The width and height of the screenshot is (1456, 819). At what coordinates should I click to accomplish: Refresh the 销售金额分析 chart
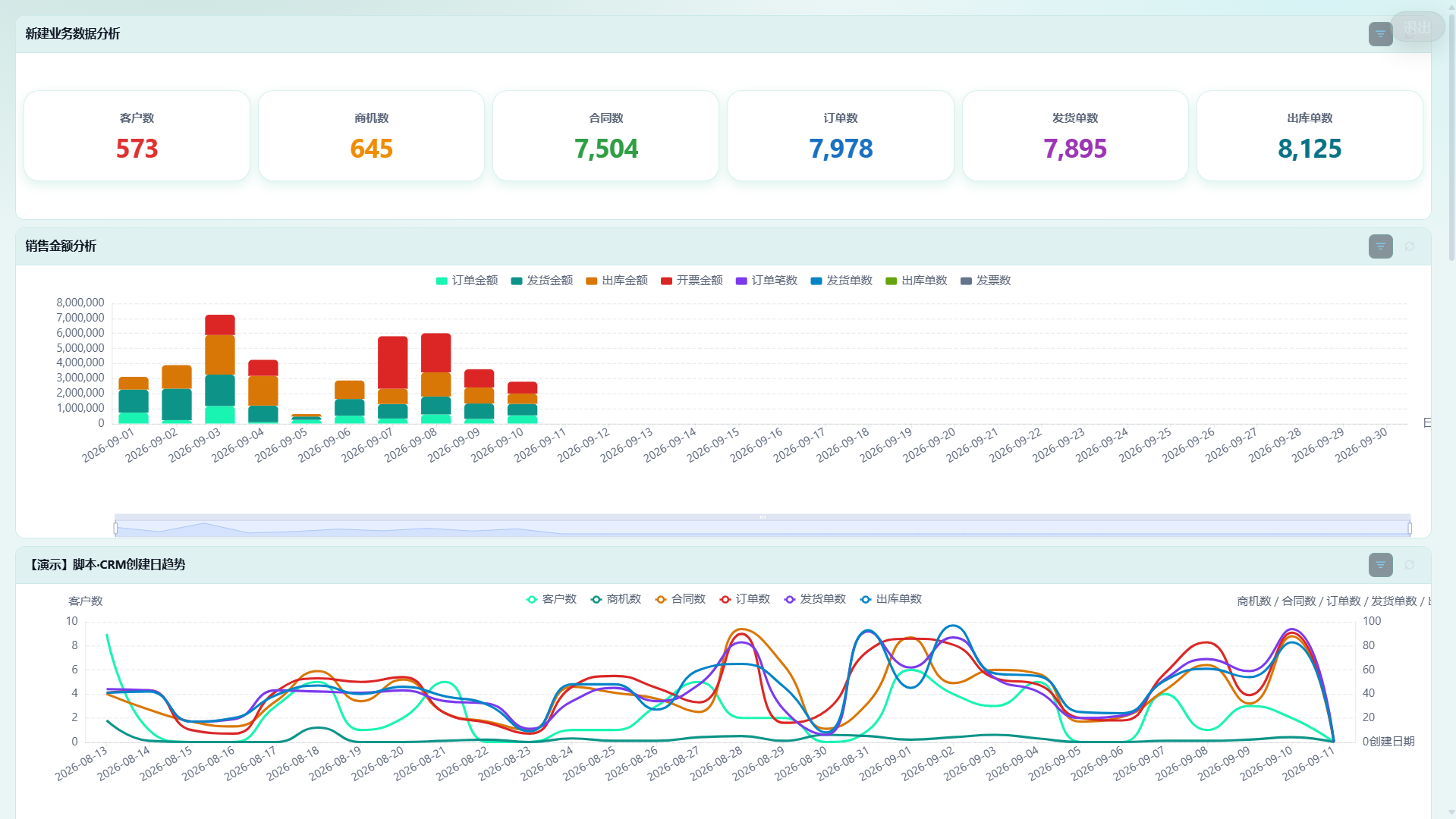(x=1409, y=246)
